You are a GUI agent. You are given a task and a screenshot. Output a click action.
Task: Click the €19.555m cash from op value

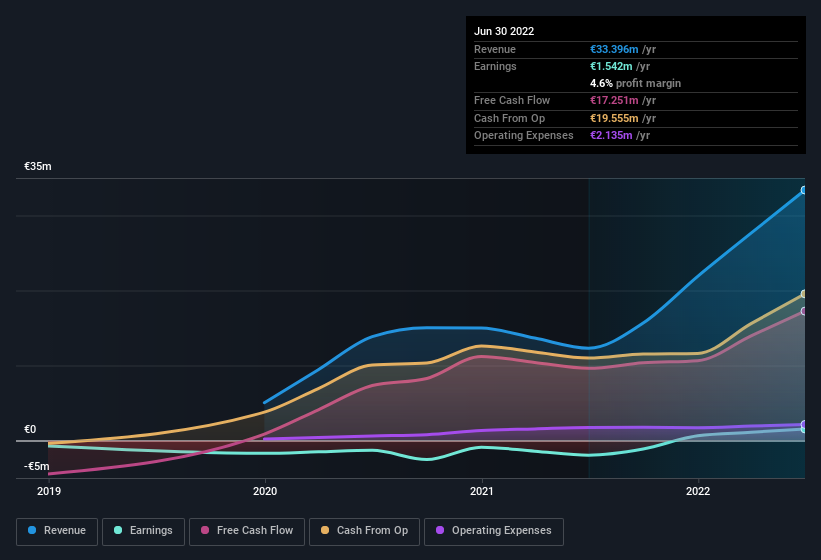[x=614, y=118]
